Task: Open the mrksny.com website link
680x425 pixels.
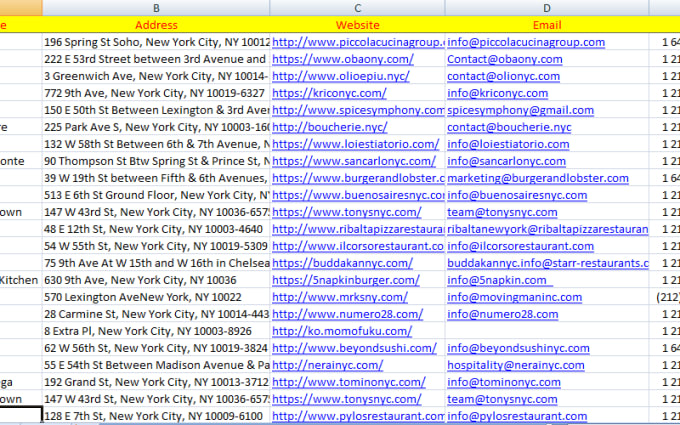Action: (x=340, y=297)
